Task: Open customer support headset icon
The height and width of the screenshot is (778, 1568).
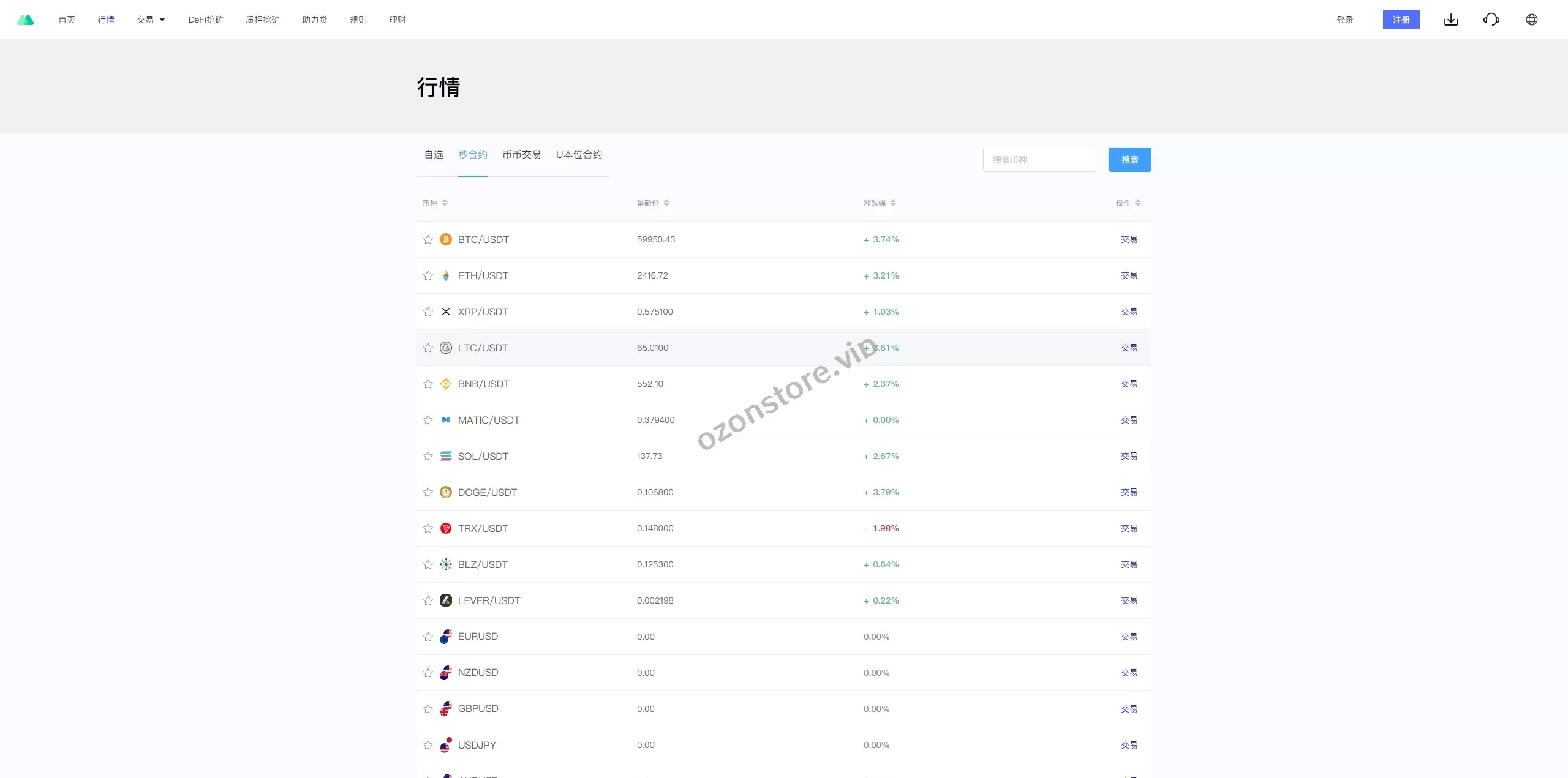Action: [x=1491, y=20]
